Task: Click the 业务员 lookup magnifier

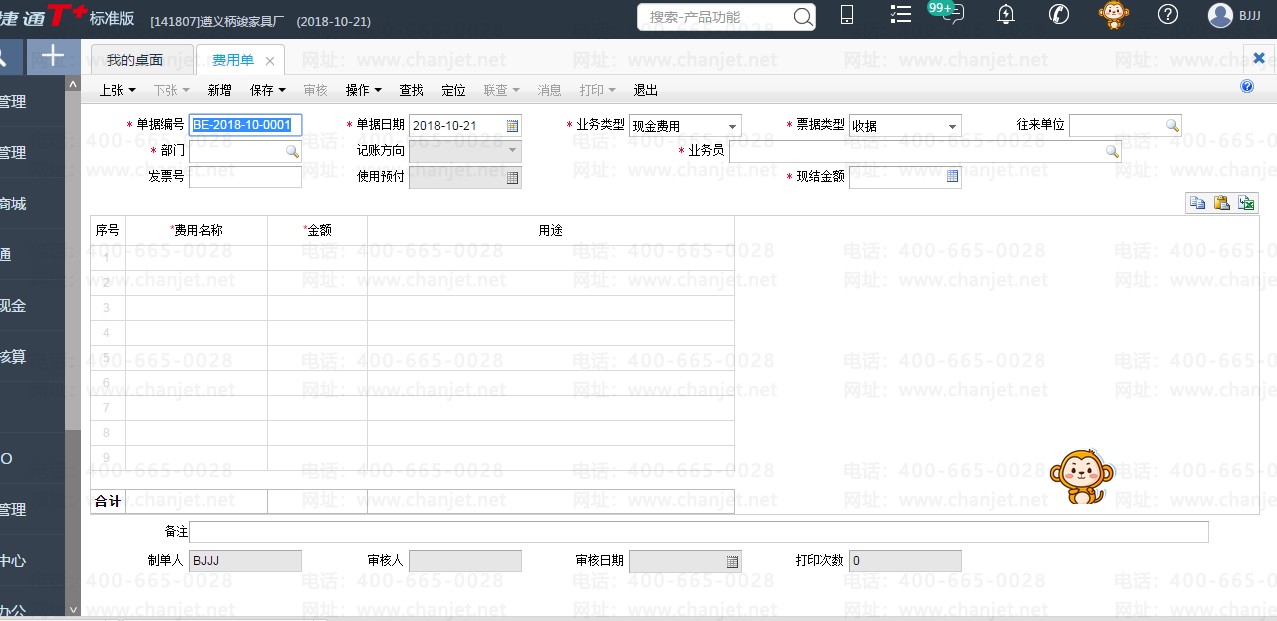Action: point(1112,151)
